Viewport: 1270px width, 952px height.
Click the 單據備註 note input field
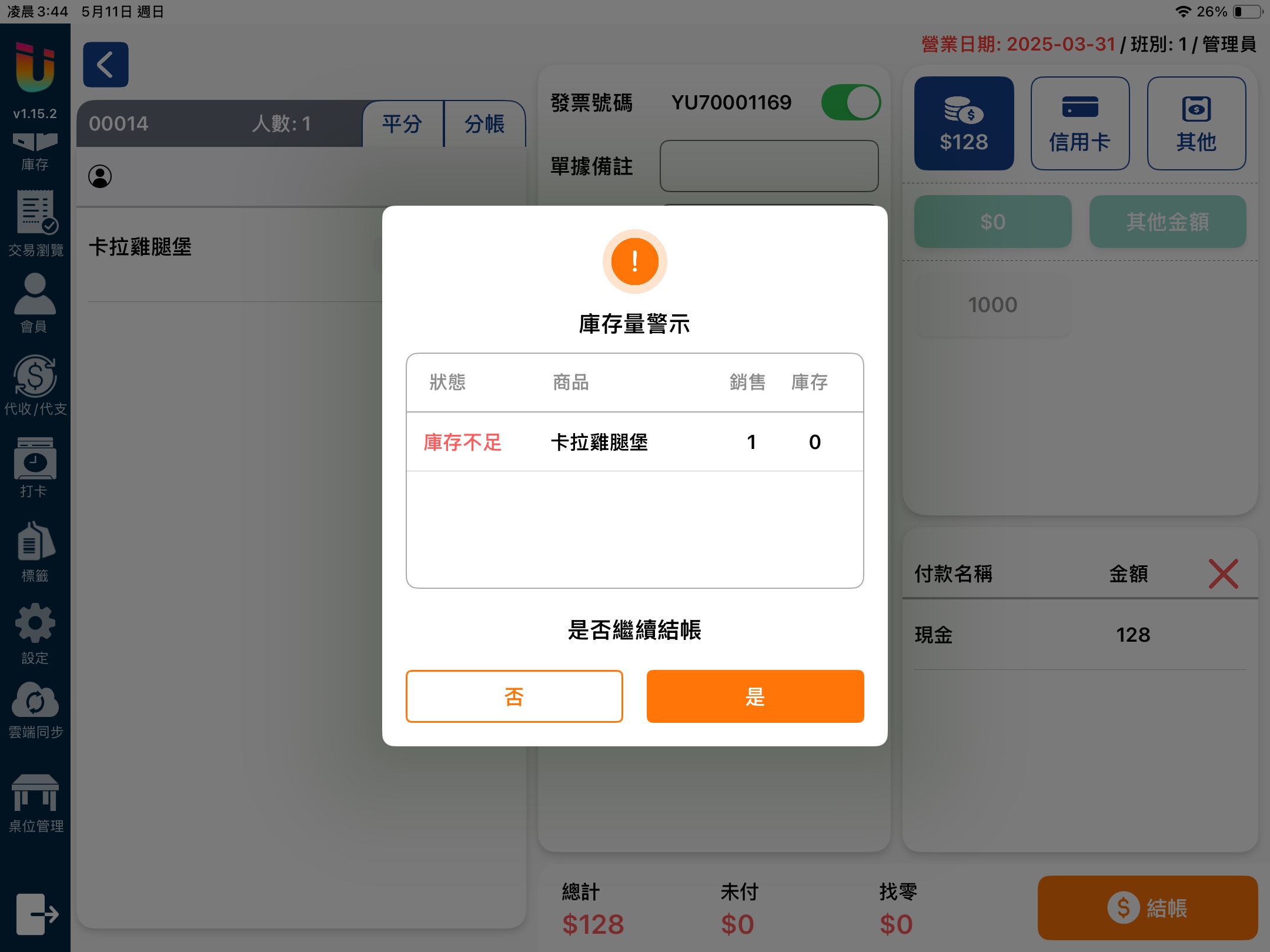[x=769, y=166]
